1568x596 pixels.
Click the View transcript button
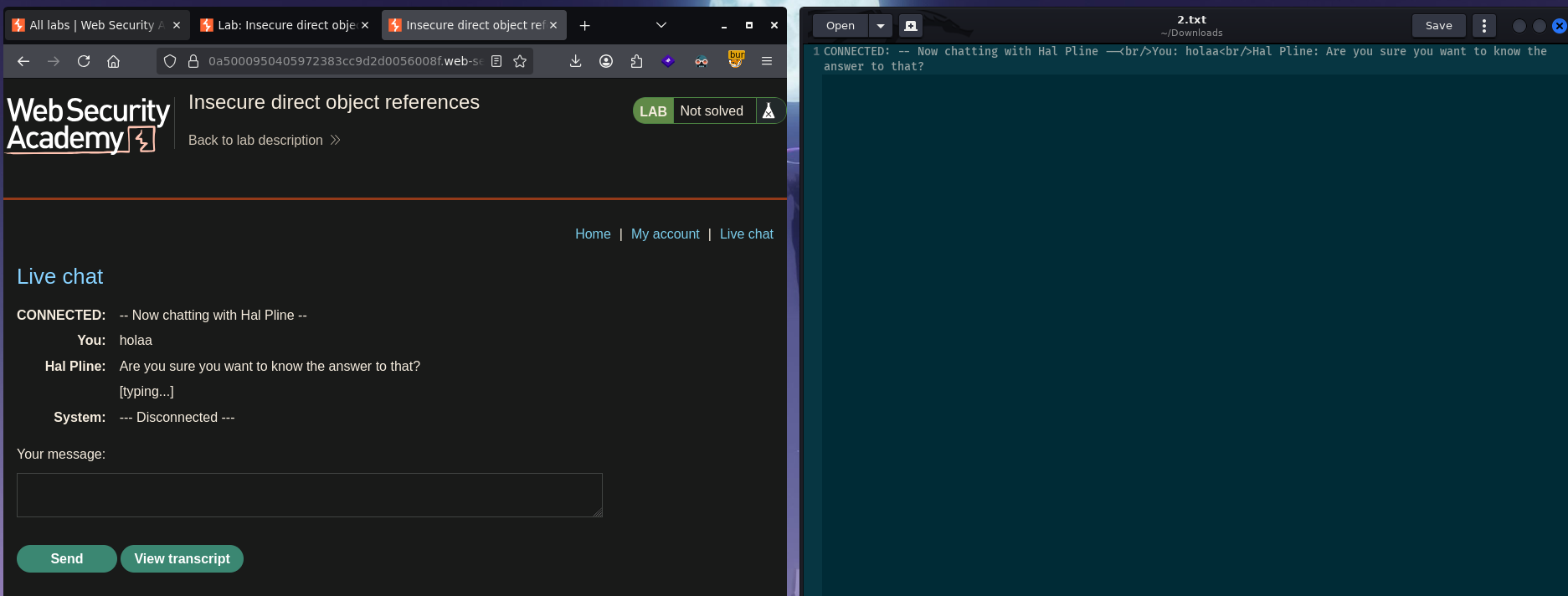click(x=183, y=558)
